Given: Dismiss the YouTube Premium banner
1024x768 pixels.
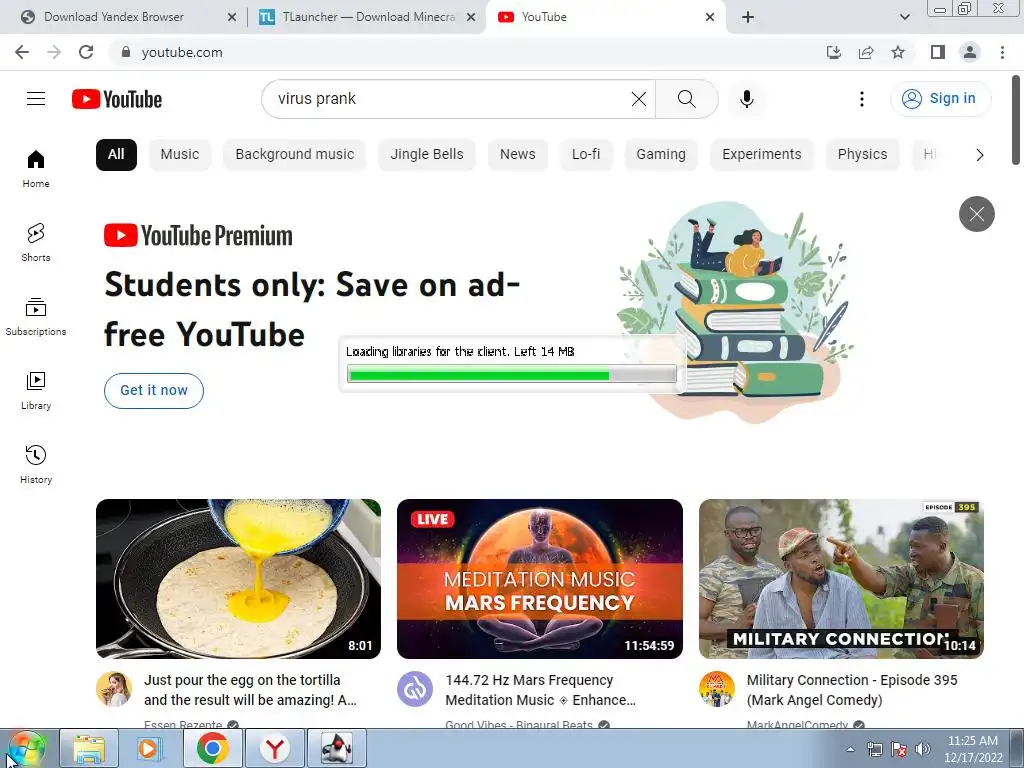Looking at the screenshot, I should tap(976, 214).
